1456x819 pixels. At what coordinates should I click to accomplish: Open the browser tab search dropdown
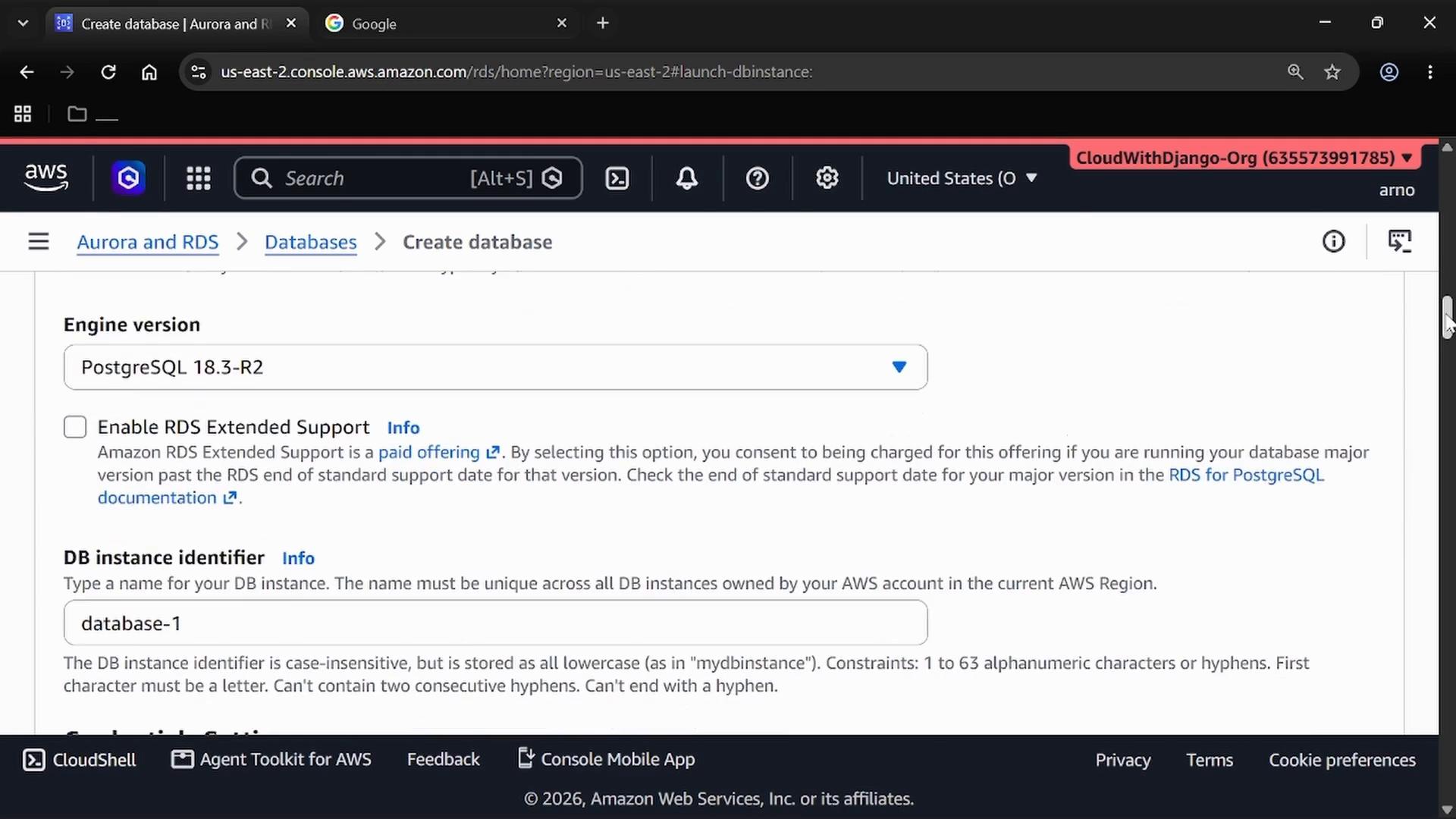pyautogui.click(x=23, y=23)
